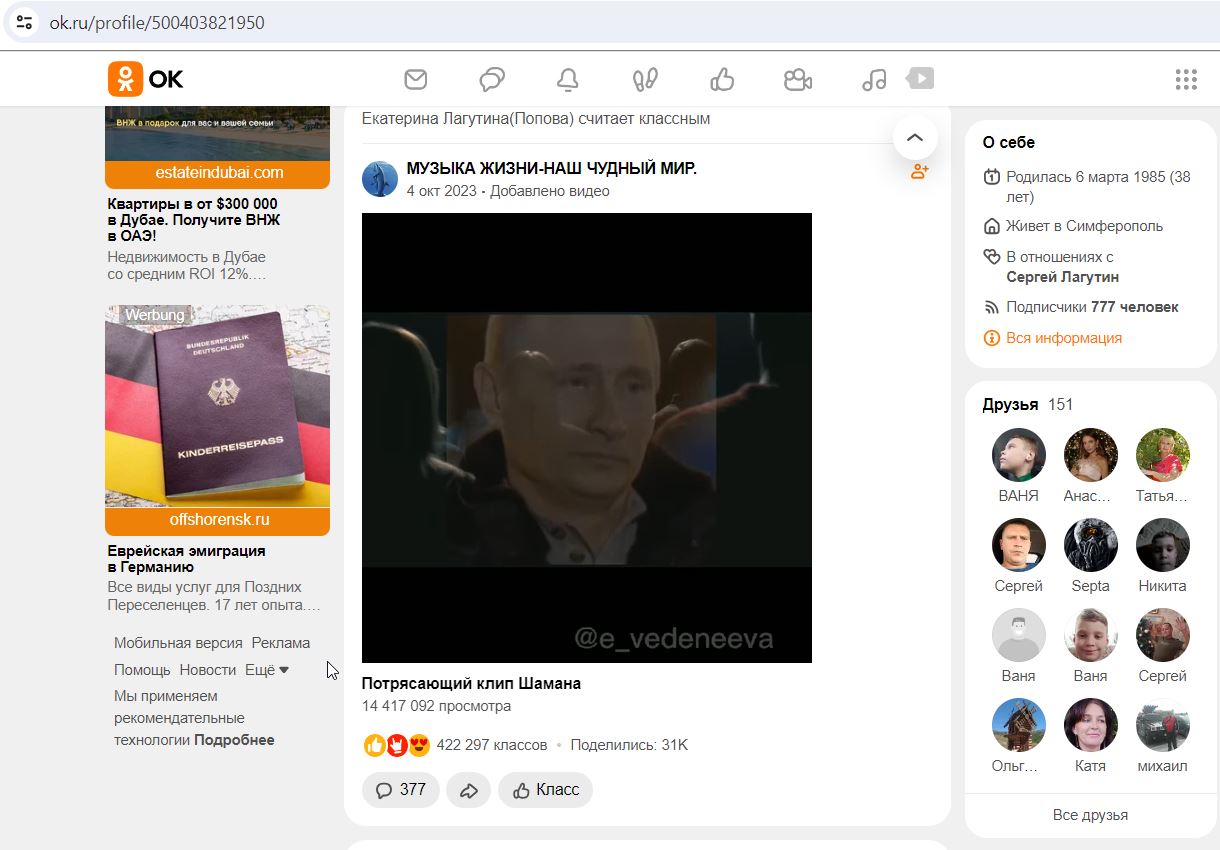Click the Родилась 6 марта 1985 line

pos(1098,187)
